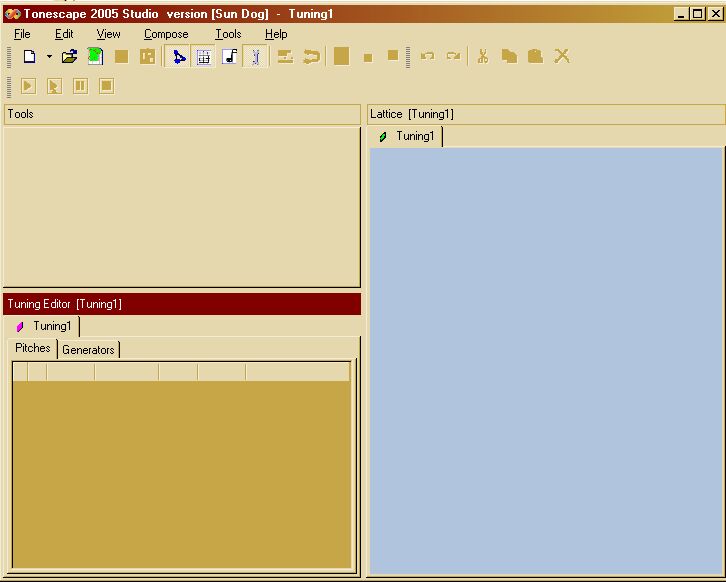Click the Tonescape application icon in the title bar

[13, 14]
